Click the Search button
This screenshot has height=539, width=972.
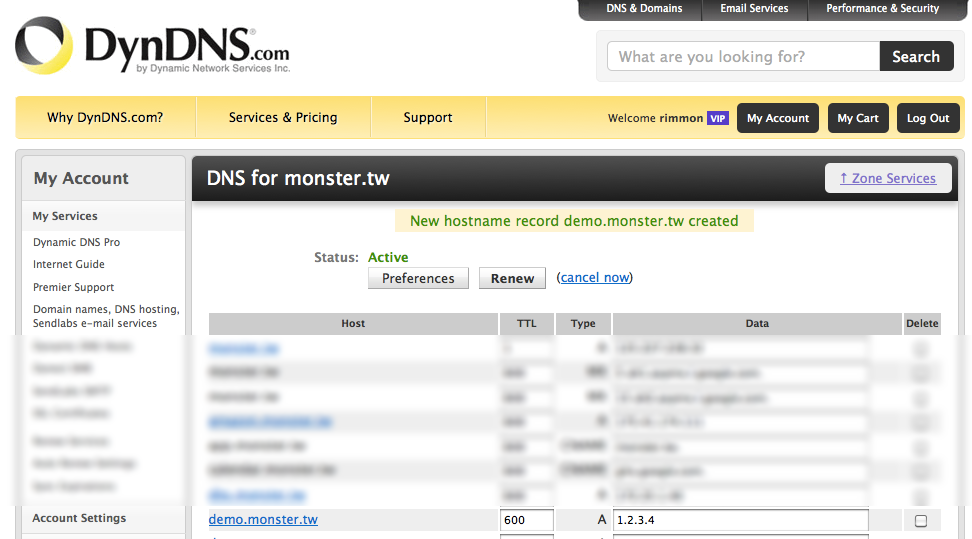point(916,56)
